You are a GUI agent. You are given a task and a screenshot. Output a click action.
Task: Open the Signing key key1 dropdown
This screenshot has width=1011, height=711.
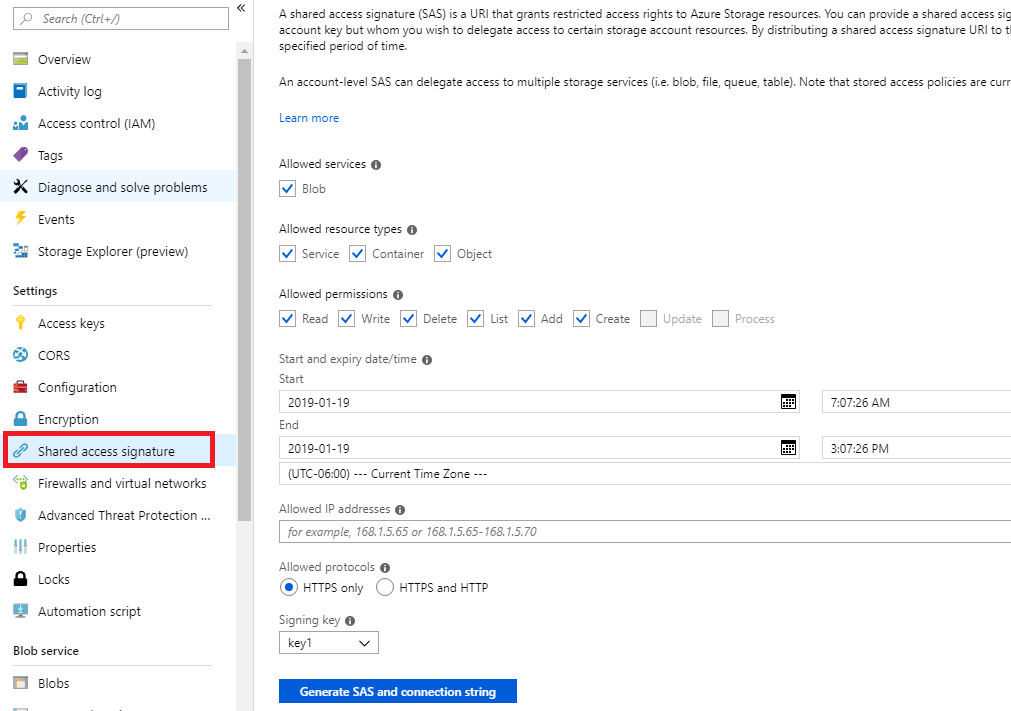[329, 643]
